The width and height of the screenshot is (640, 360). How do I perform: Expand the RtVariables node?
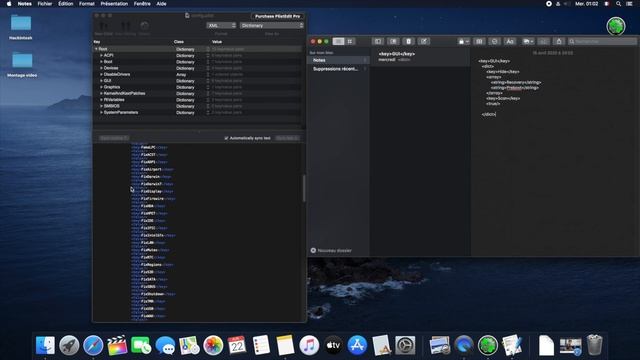tap(101, 100)
